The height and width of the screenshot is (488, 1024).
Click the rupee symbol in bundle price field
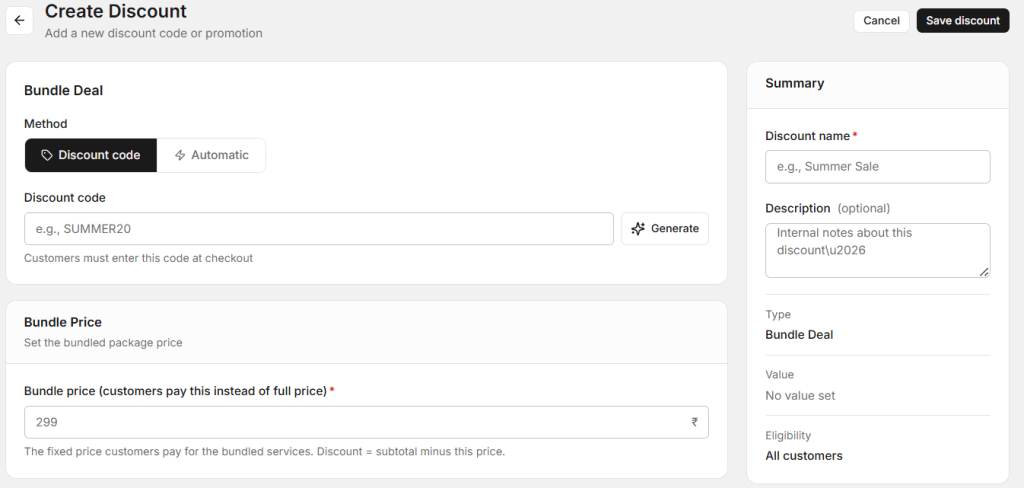695,422
